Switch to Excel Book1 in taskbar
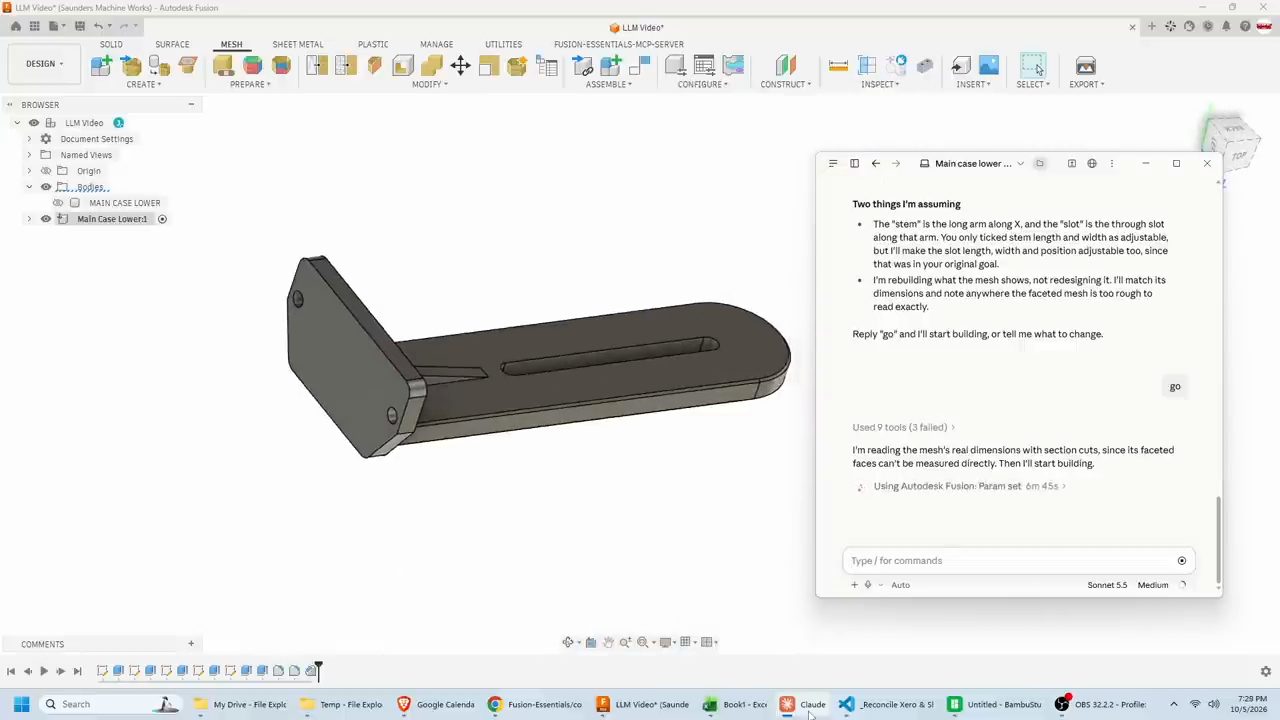 point(735,704)
